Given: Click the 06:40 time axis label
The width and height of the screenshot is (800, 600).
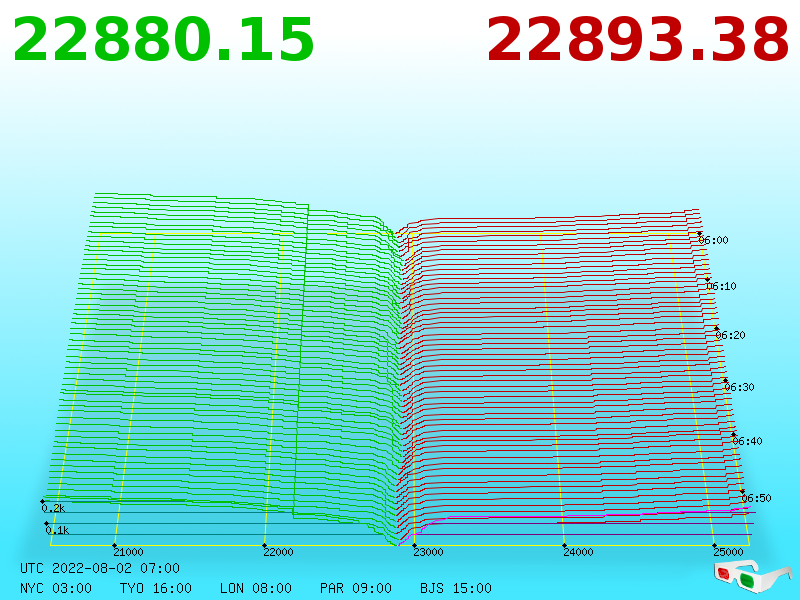Looking at the screenshot, I should point(747,441).
